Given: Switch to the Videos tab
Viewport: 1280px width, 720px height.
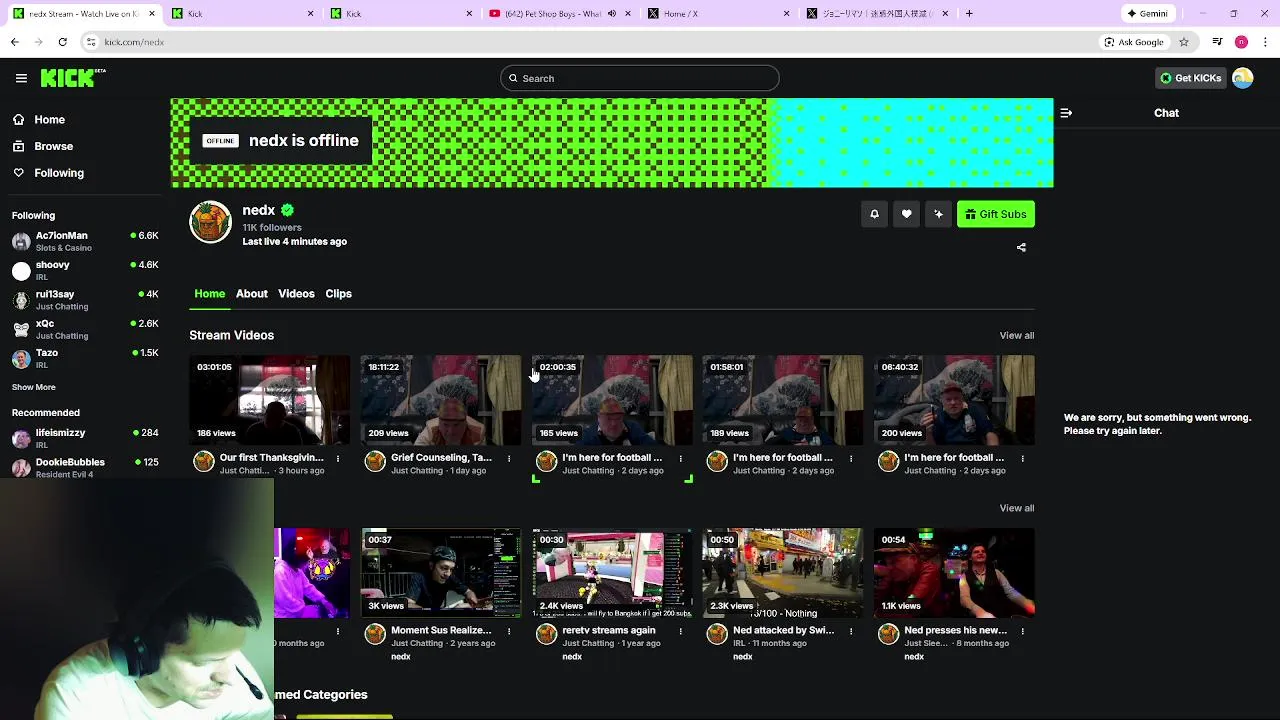Looking at the screenshot, I should 296,294.
